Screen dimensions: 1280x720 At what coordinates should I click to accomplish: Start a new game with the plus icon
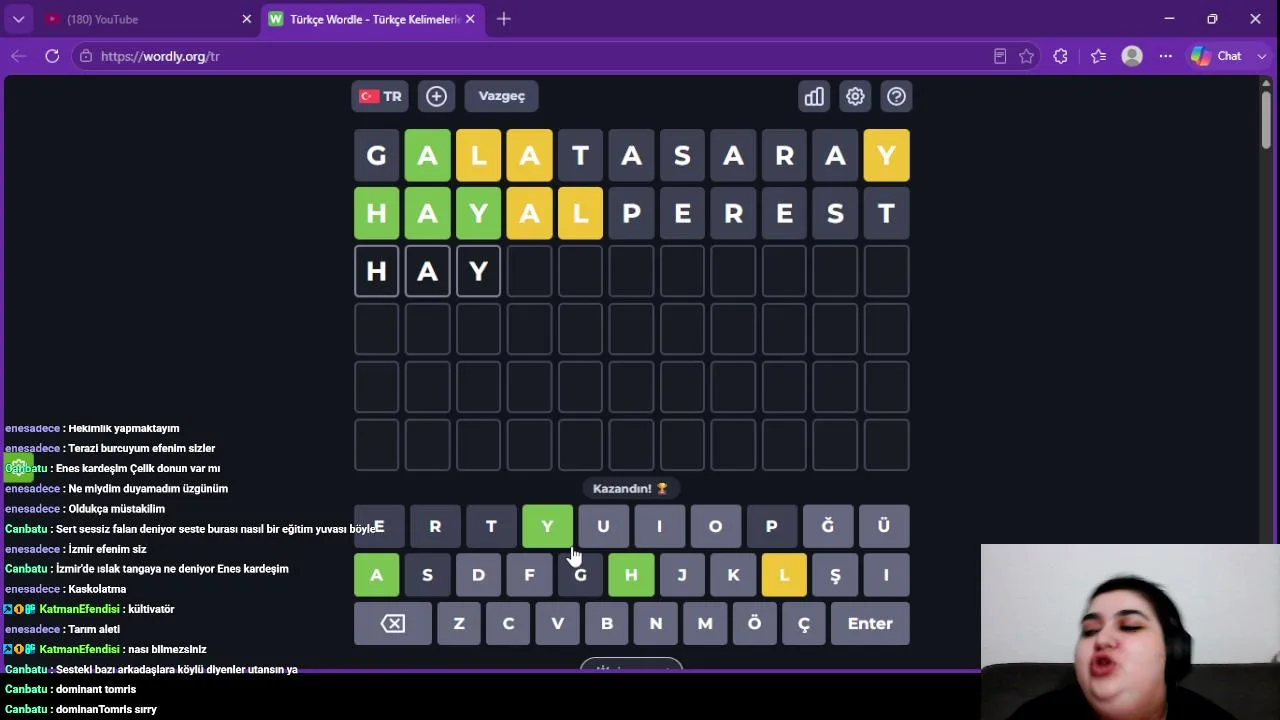[436, 96]
